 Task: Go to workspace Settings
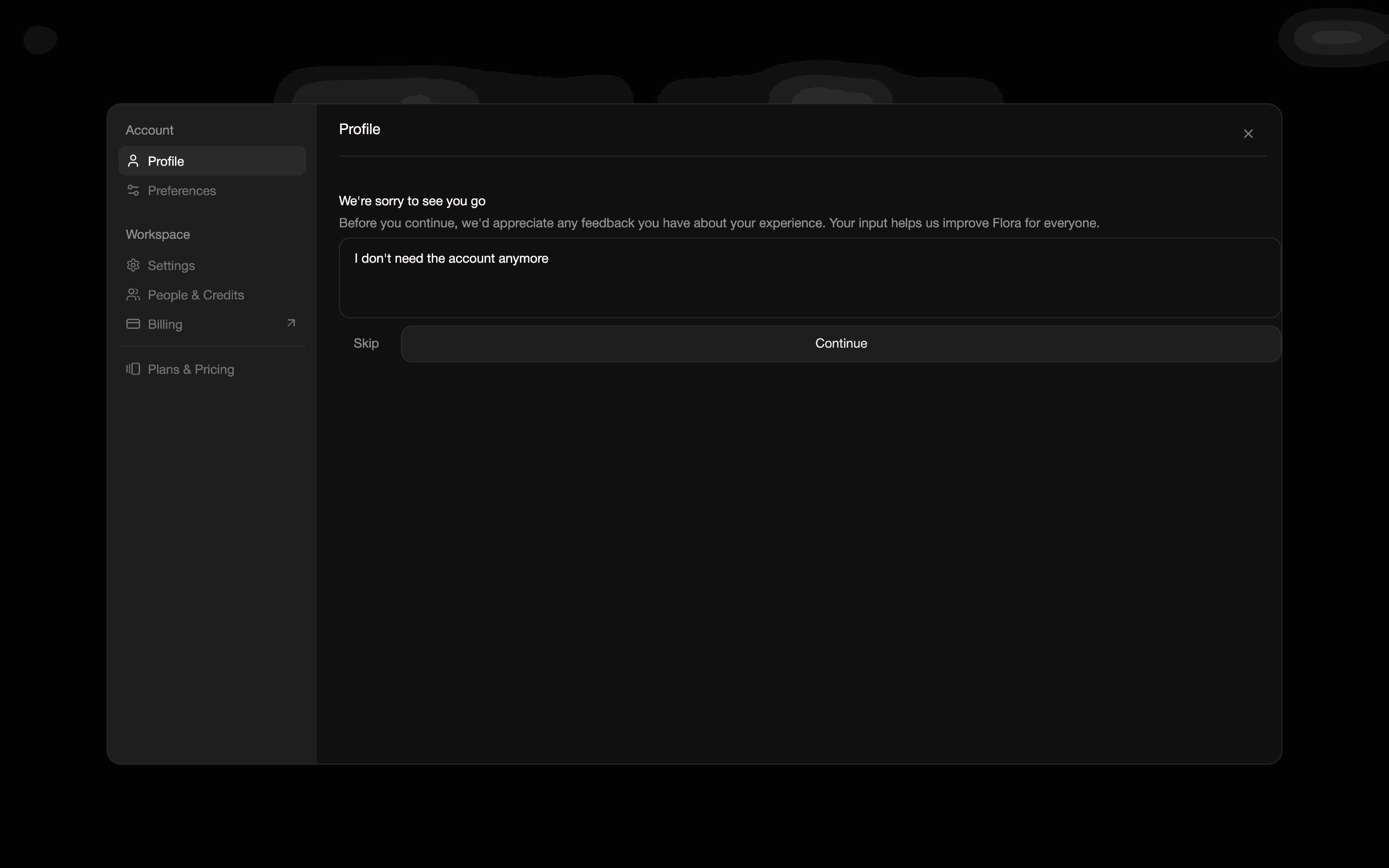[x=171, y=266]
